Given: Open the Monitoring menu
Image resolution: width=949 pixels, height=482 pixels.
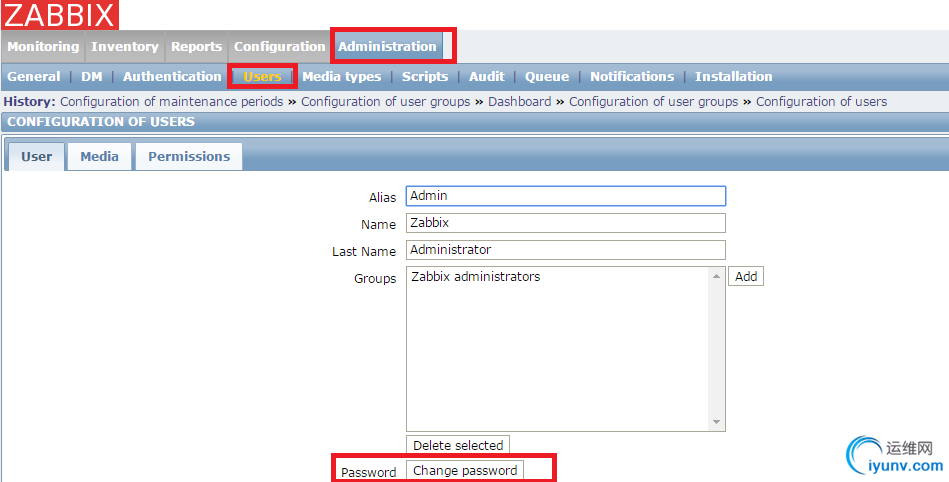Looking at the screenshot, I should (x=43, y=47).
